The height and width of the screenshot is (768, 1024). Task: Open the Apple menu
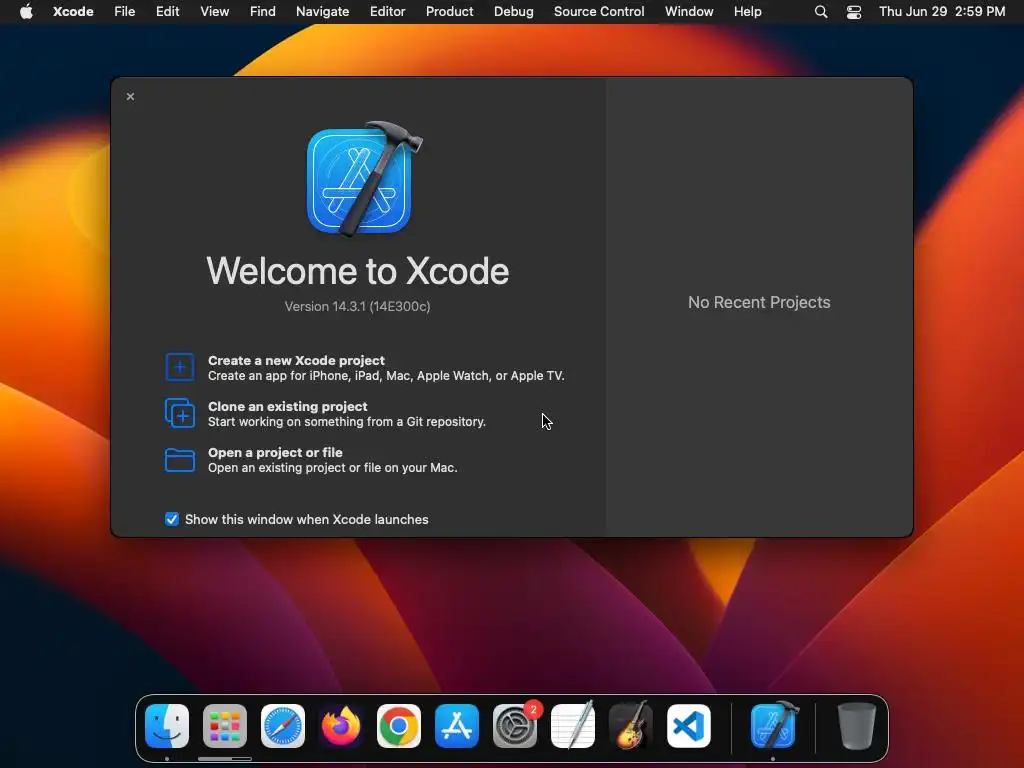[x=26, y=11]
